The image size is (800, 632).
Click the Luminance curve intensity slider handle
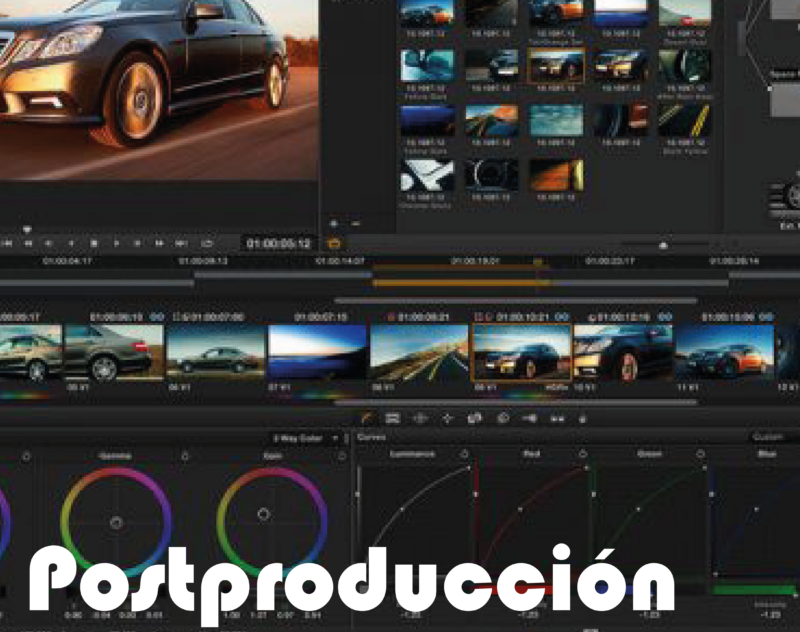358,494
